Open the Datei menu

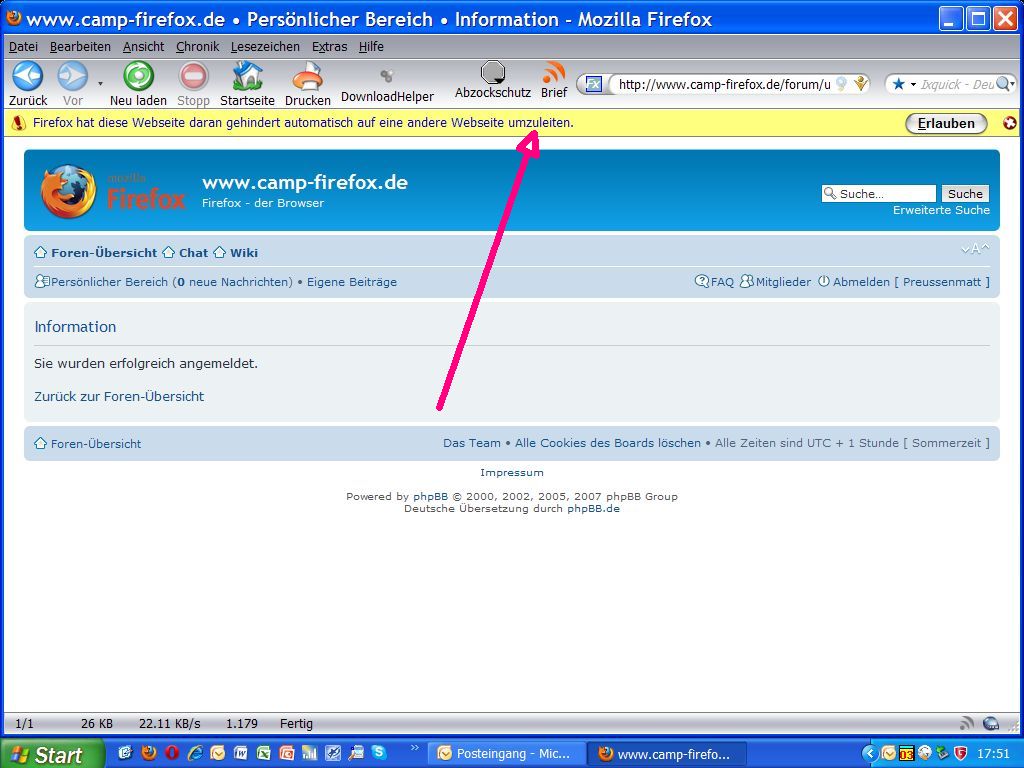pos(24,46)
